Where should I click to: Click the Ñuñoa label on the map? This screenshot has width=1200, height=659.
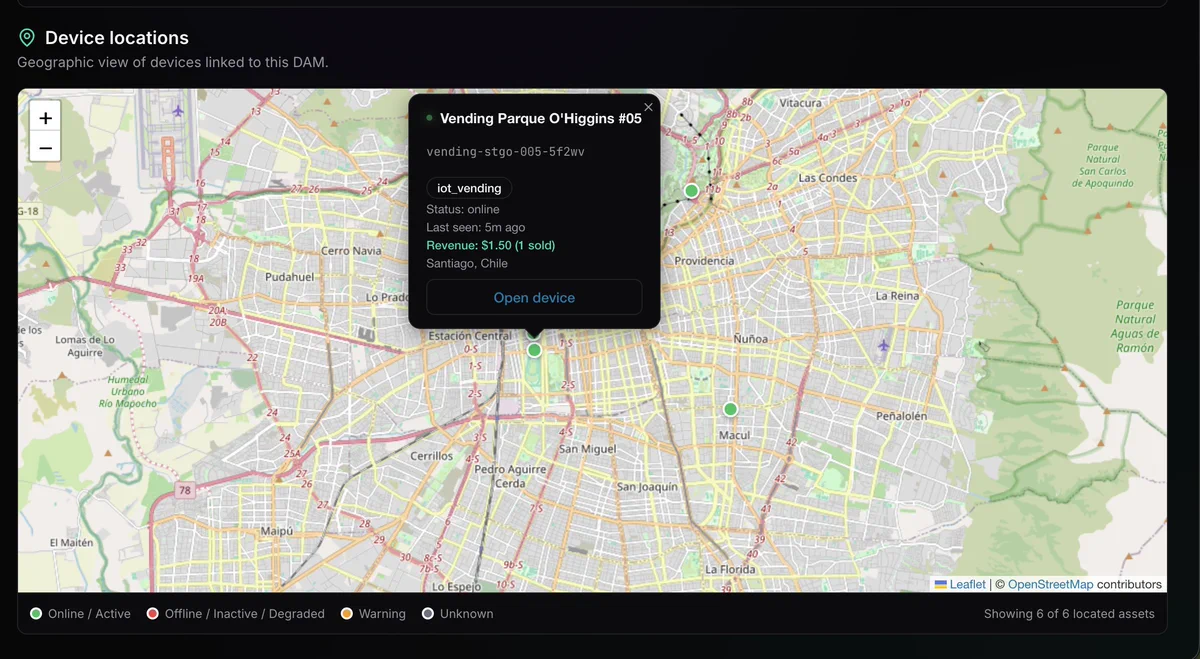[x=751, y=339]
